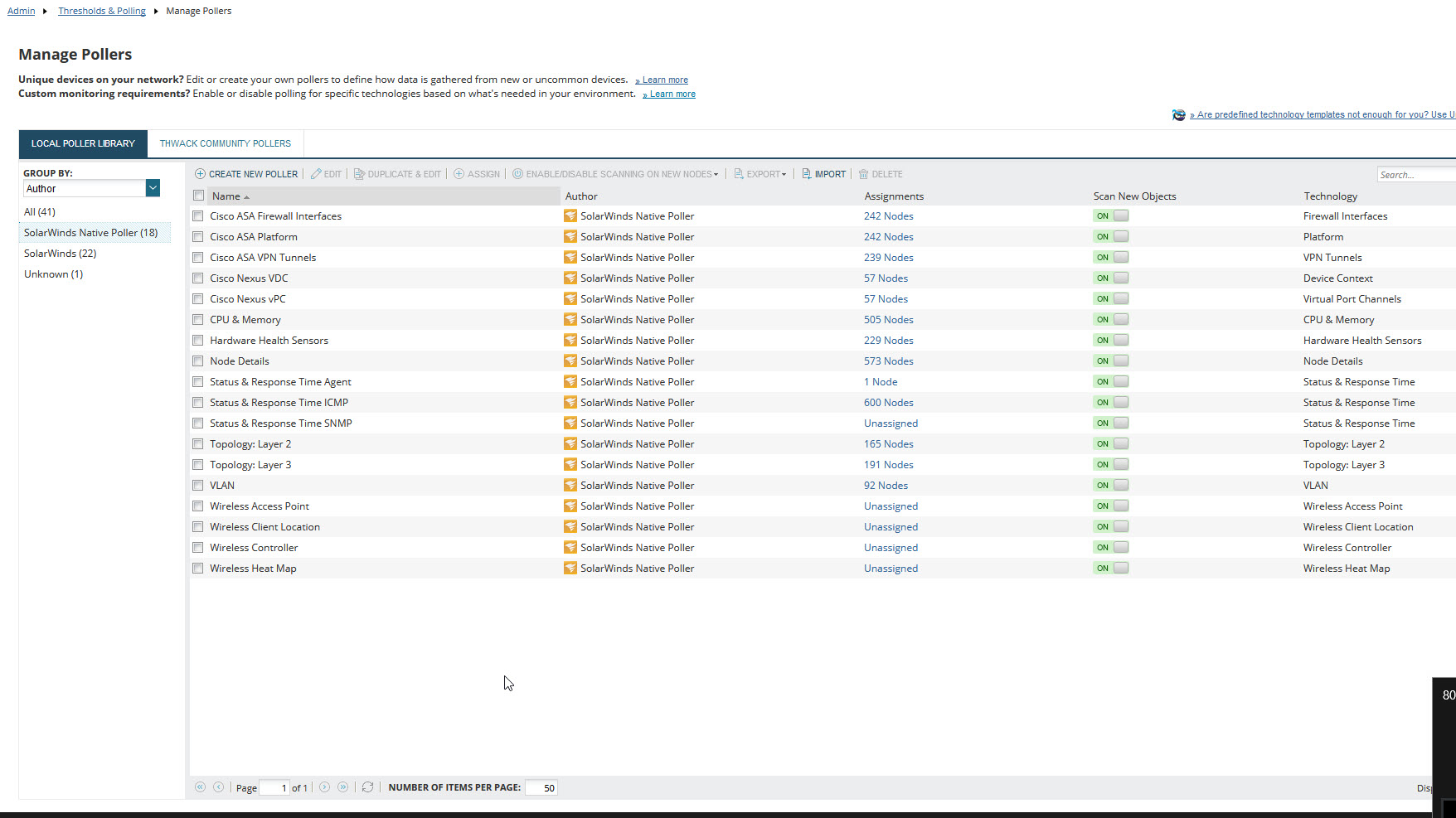1456x818 pixels.
Task: Open the predefined technology templates link
Action: pos(1323,115)
